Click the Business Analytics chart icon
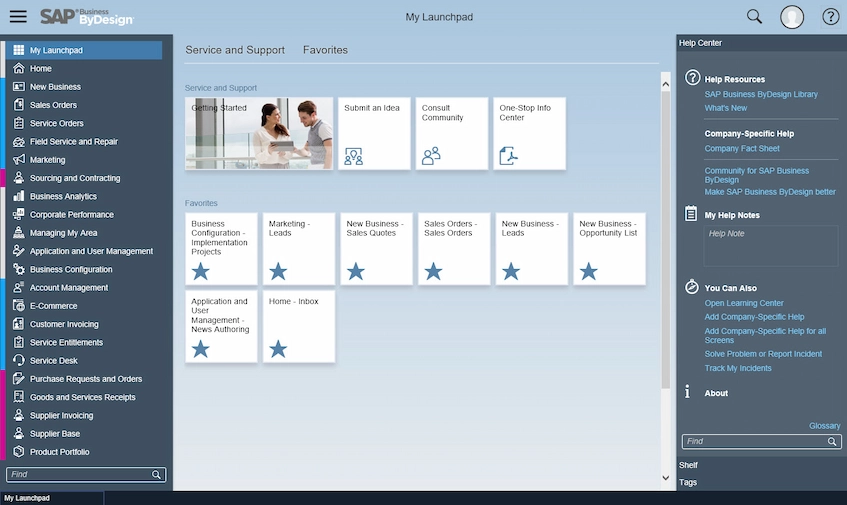 click(x=18, y=196)
